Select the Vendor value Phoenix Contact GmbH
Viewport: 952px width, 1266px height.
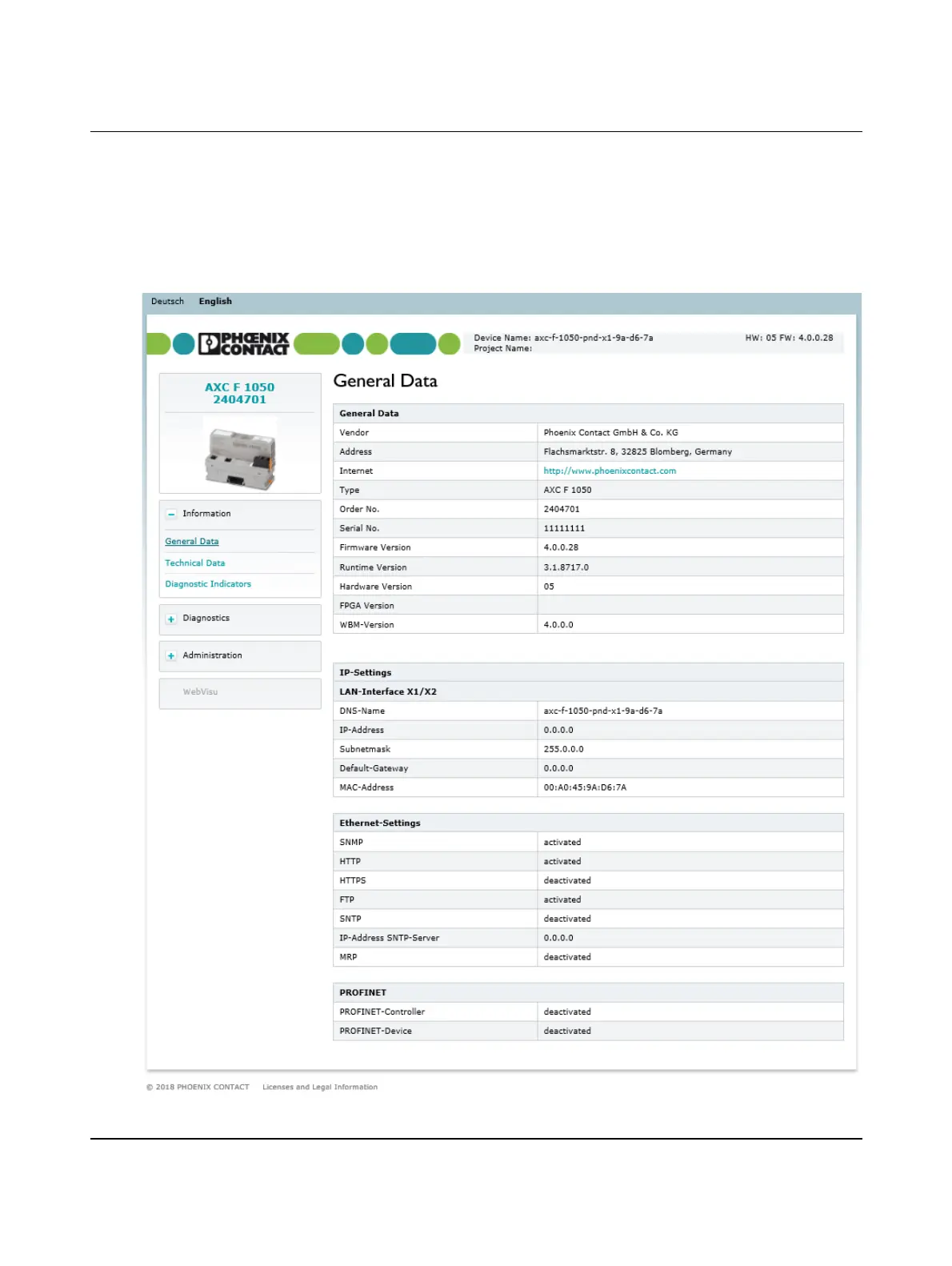point(610,433)
